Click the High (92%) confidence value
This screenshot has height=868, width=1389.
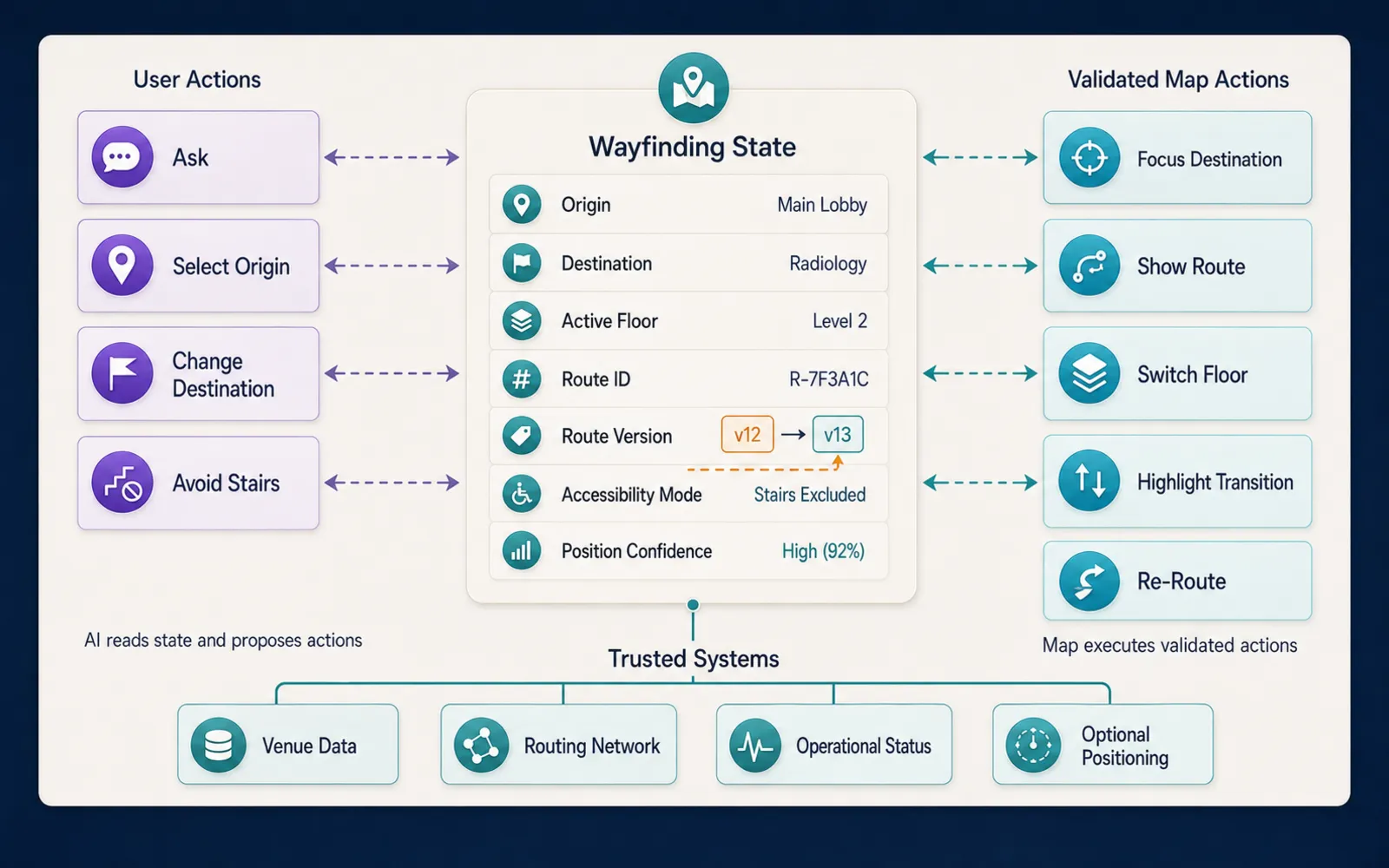tap(823, 551)
